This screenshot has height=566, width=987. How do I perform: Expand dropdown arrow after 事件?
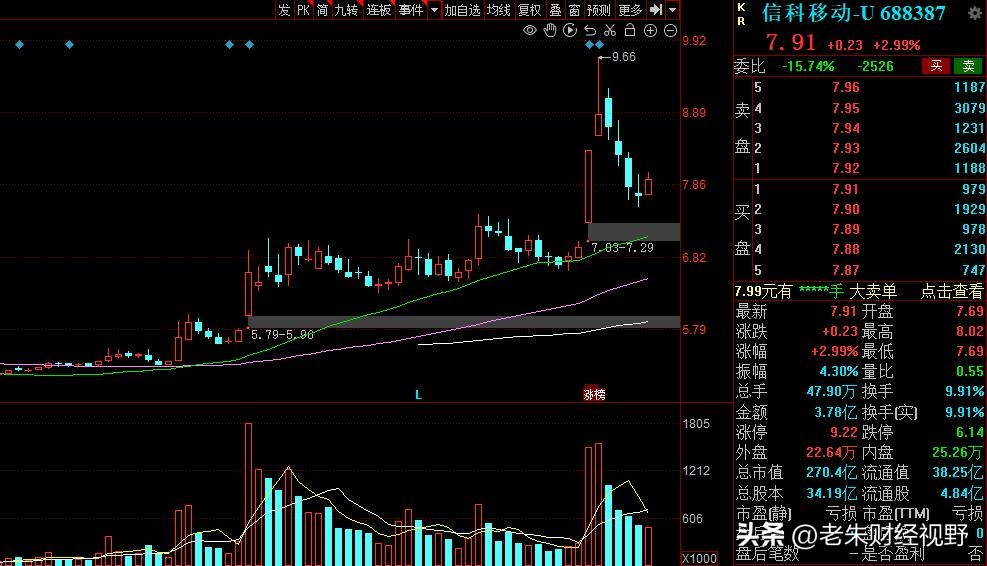[434, 10]
